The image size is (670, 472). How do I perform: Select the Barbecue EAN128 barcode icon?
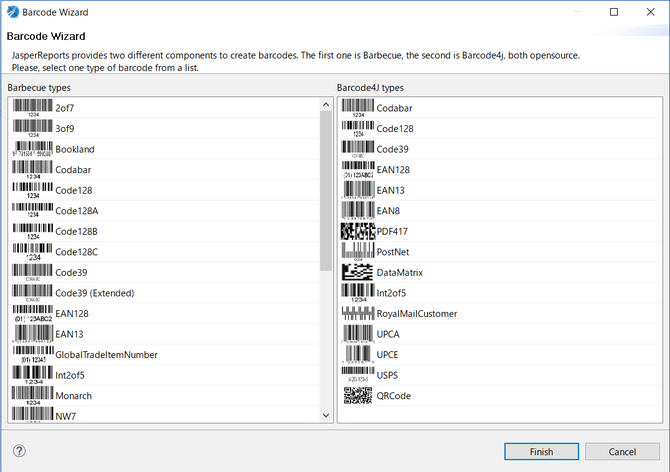coord(33,313)
